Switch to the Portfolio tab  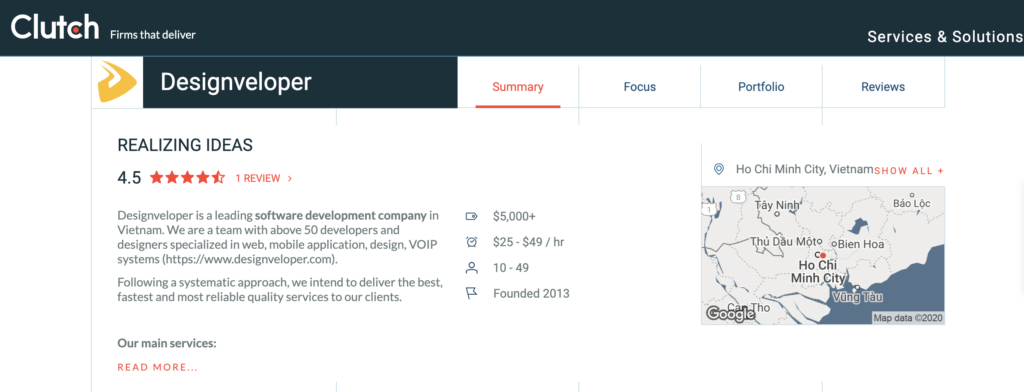761,87
